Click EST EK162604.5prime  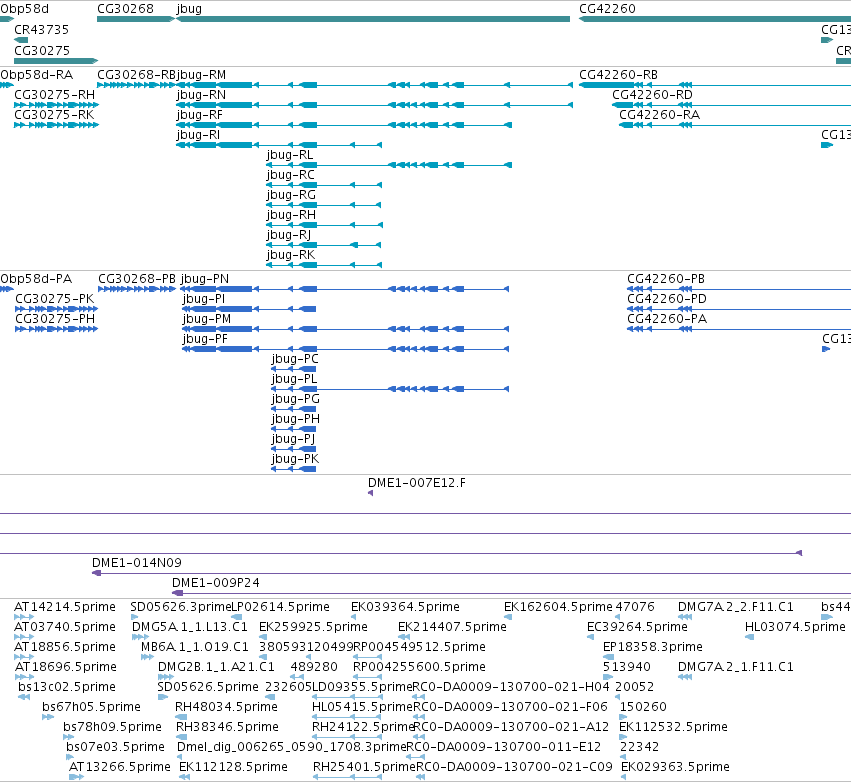558,607
